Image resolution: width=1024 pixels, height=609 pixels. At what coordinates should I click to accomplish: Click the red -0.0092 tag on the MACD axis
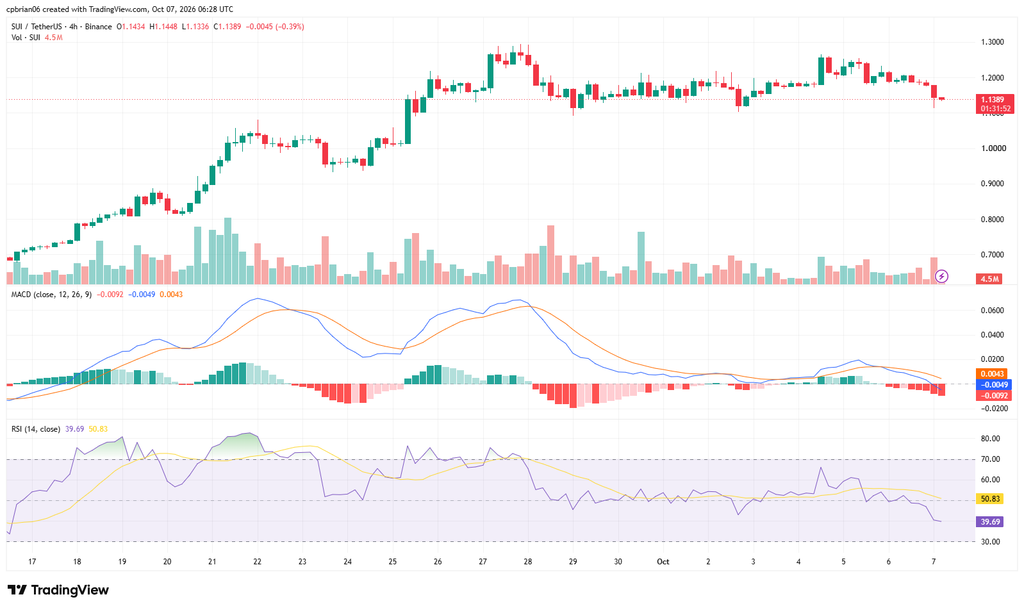click(993, 396)
